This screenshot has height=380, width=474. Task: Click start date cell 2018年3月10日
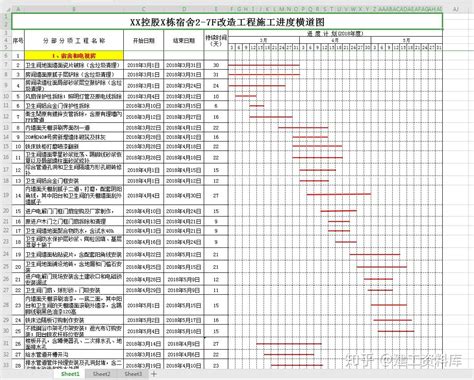tap(144, 106)
